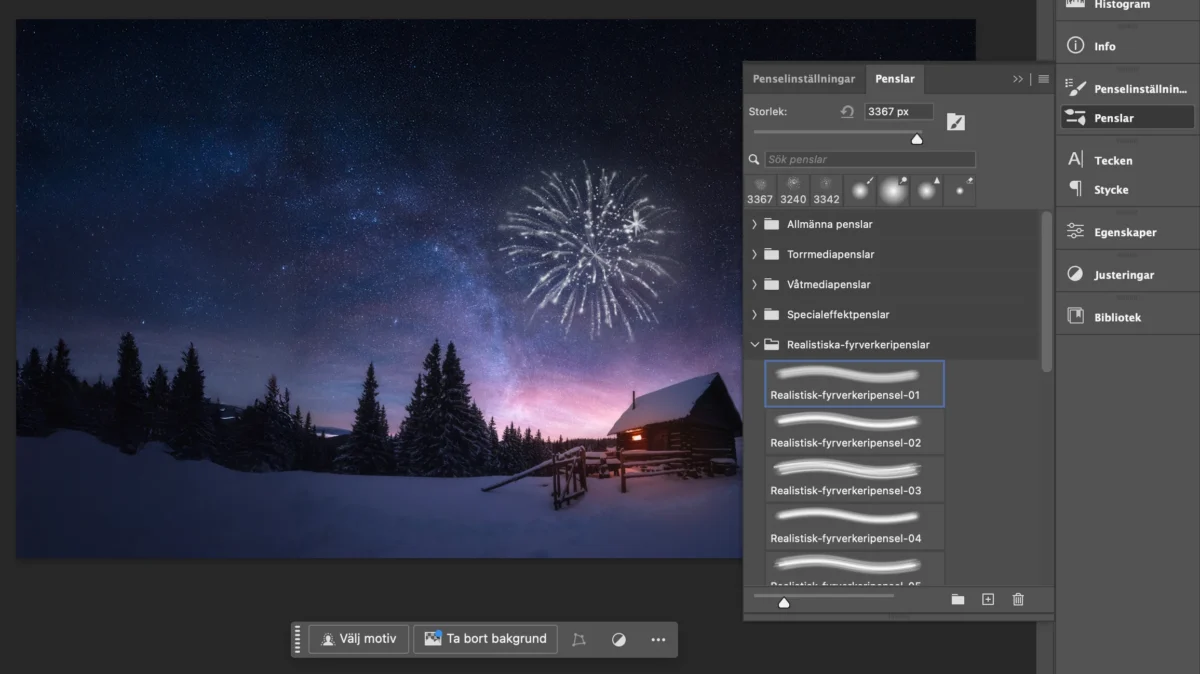
Task: Select brush Realistisk-fyrverkeripensel-01
Action: pyautogui.click(x=855, y=384)
